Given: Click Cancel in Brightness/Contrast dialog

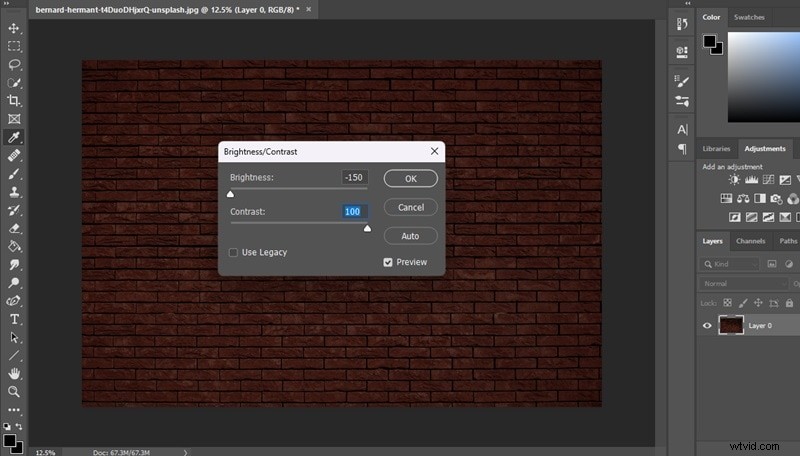Looking at the screenshot, I should 411,207.
